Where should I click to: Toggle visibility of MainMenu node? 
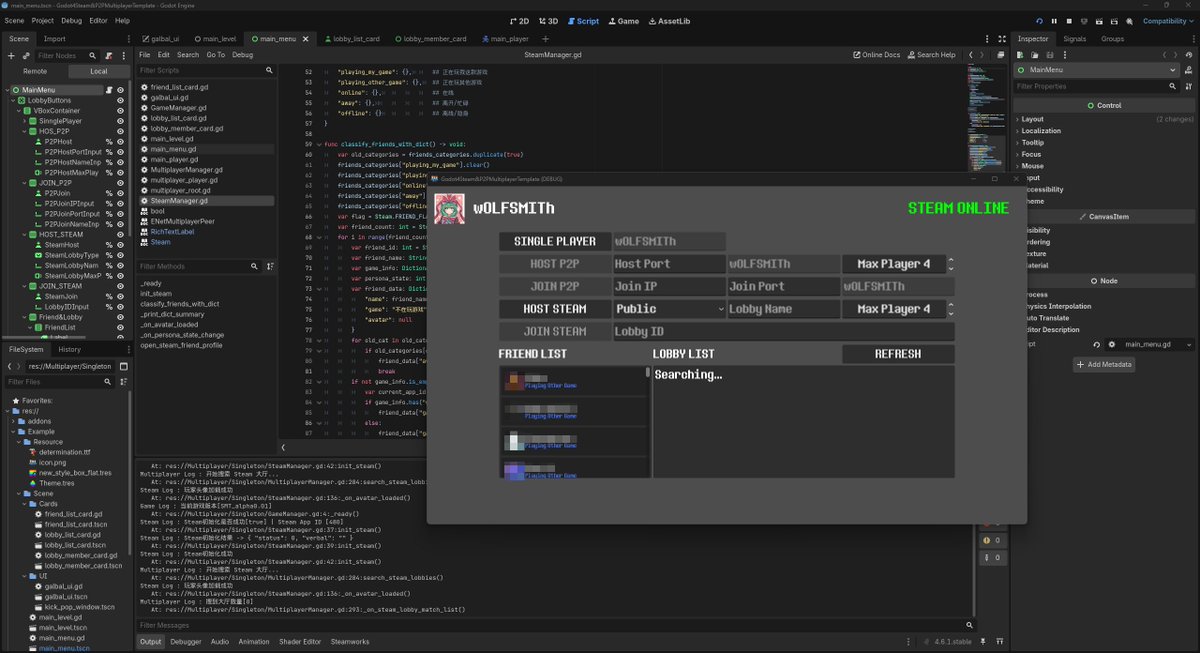point(120,90)
